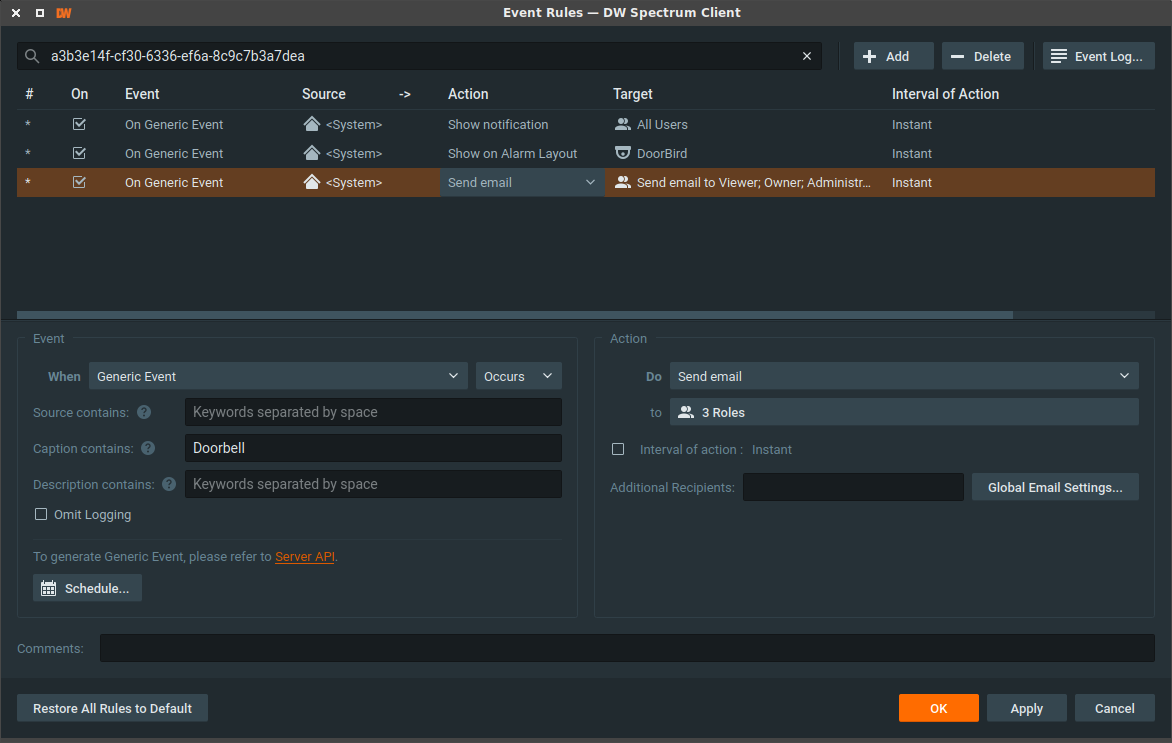
Task: Click the Cancel button
Action: click(1114, 709)
